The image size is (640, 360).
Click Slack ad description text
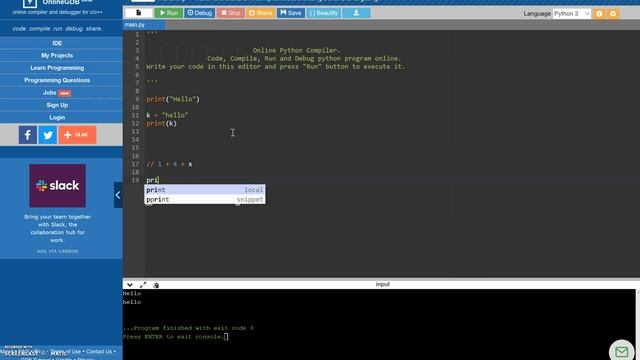click(x=58, y=229)
